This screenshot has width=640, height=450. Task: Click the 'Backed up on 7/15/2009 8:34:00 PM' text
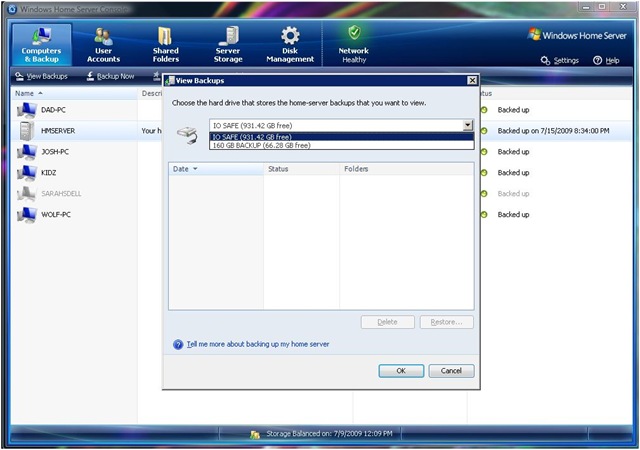click(553, 131)
